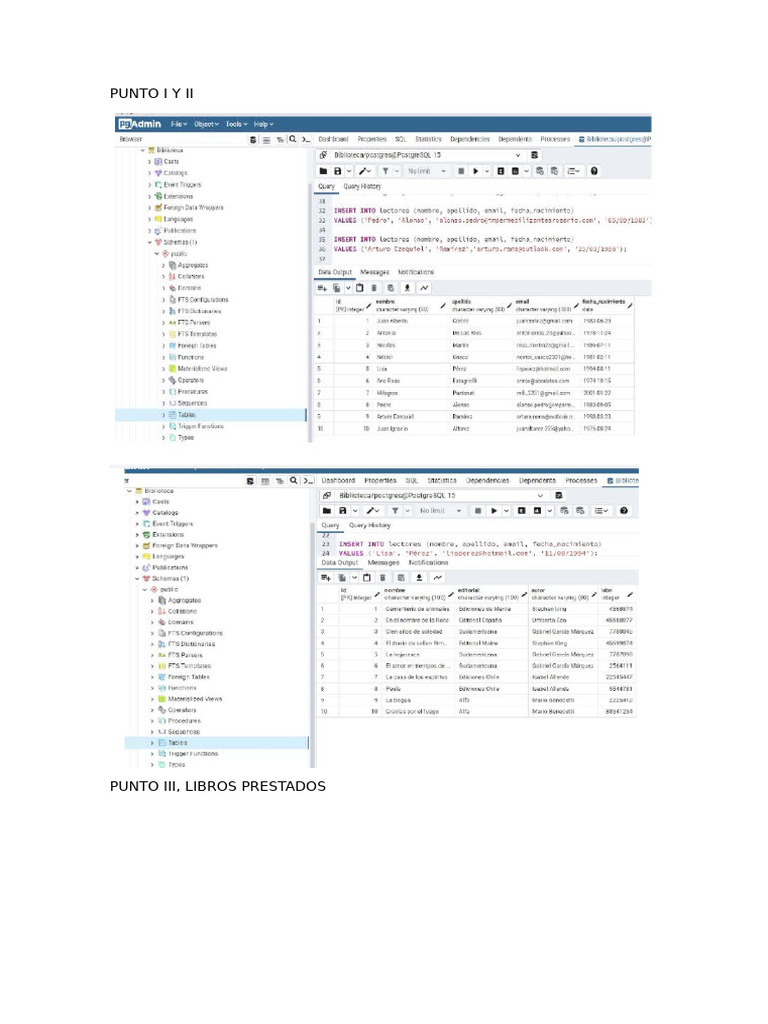Open the File menu in pgAdmin

pyautogui.click(x=179, y=124)
